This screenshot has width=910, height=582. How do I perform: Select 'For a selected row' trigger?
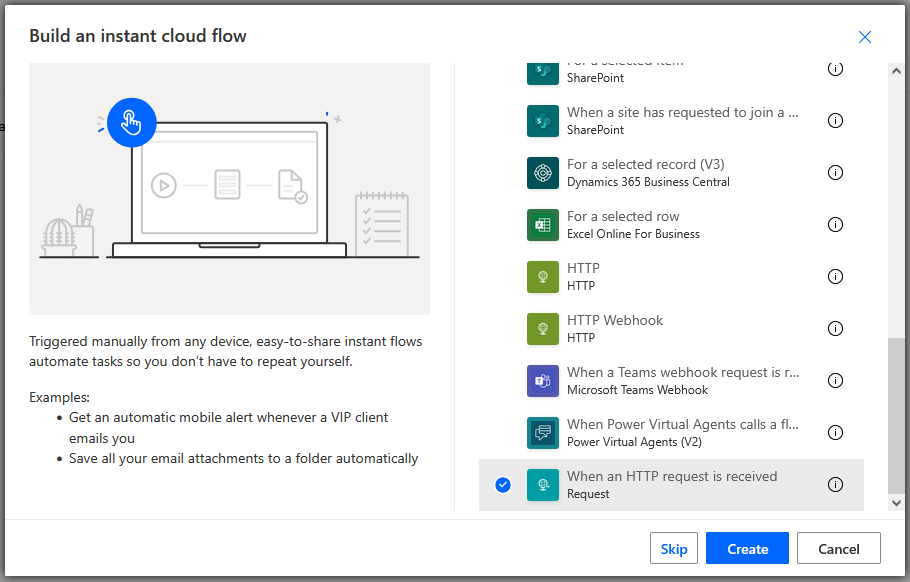[x=623, y=216]
